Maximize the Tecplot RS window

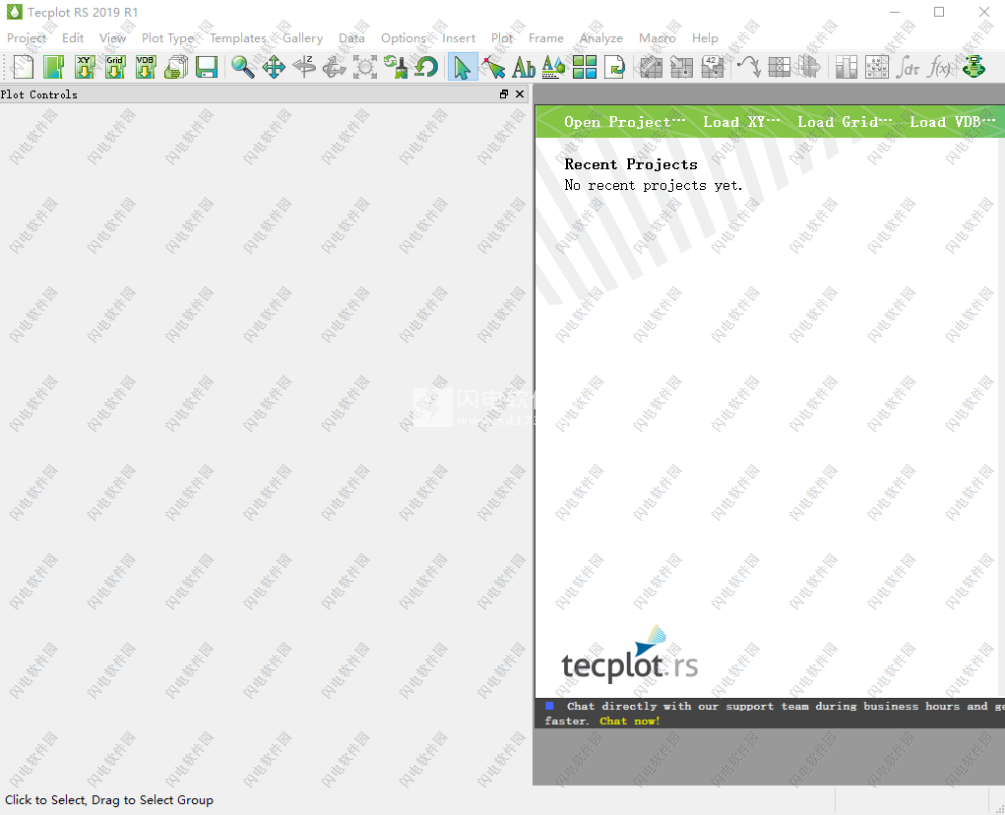(939, 12)
